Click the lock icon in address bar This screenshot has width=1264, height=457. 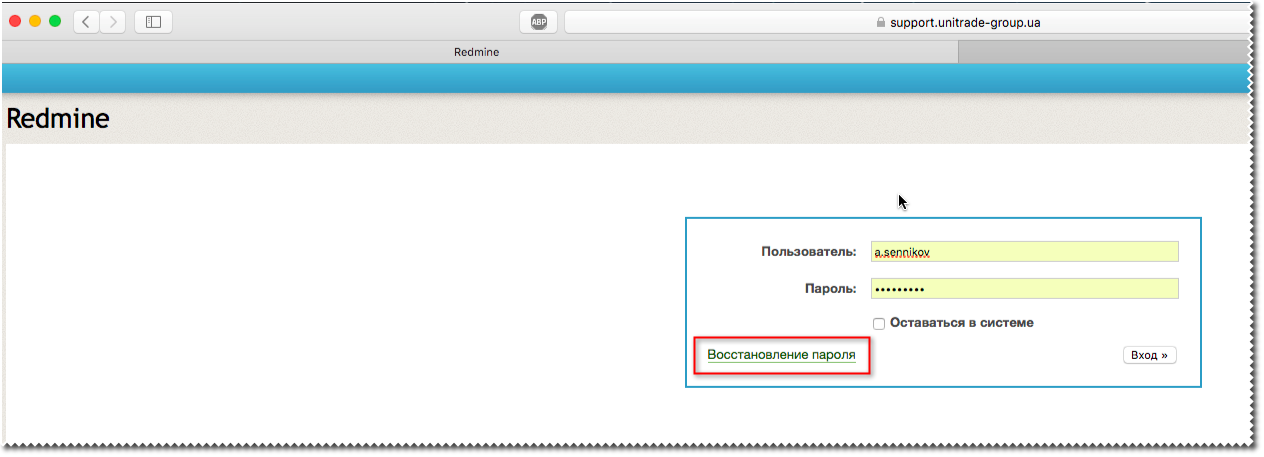pyautogui.click(x=881, y=22)
